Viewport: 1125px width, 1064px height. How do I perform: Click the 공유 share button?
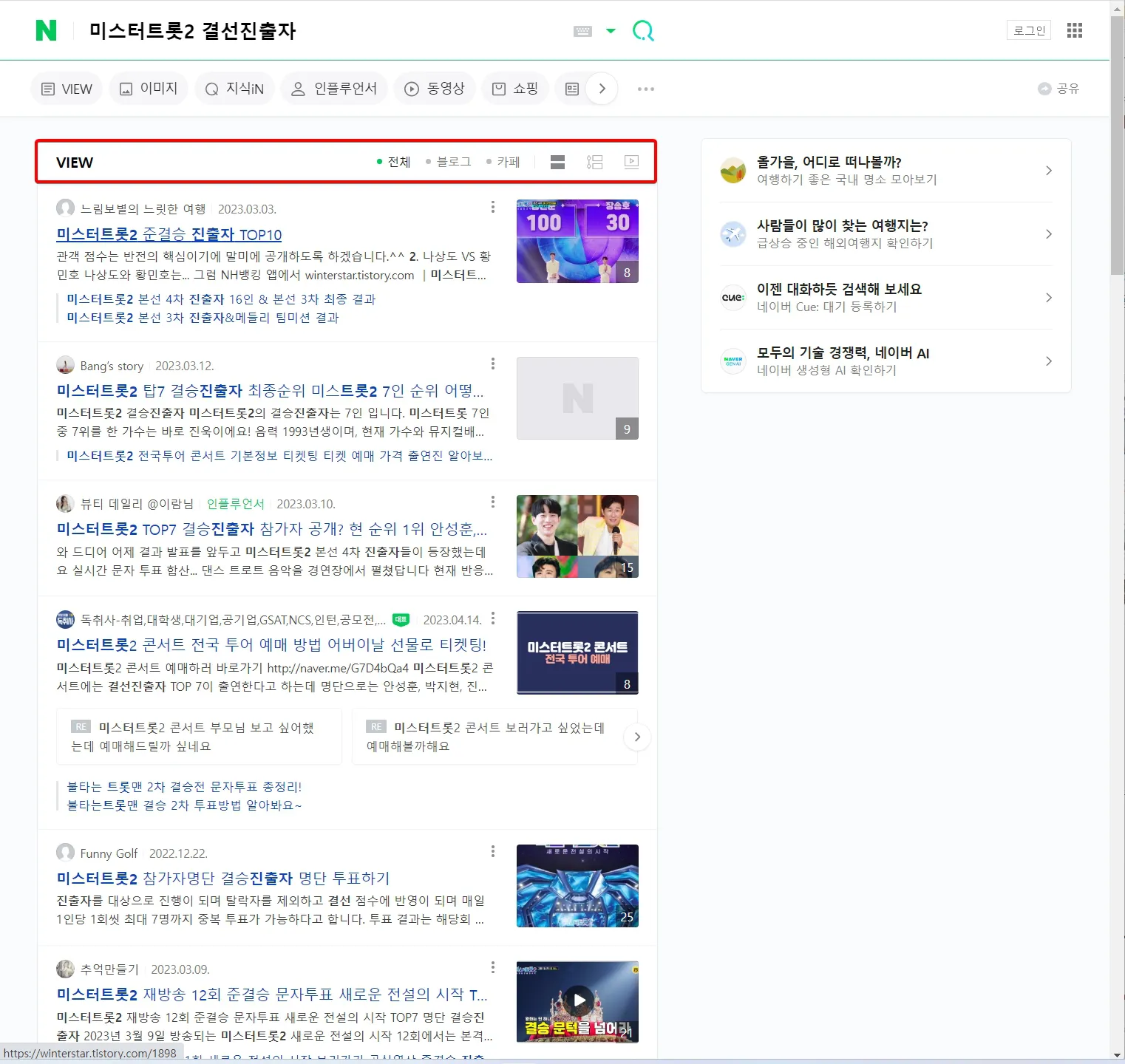coord(1058,89)
